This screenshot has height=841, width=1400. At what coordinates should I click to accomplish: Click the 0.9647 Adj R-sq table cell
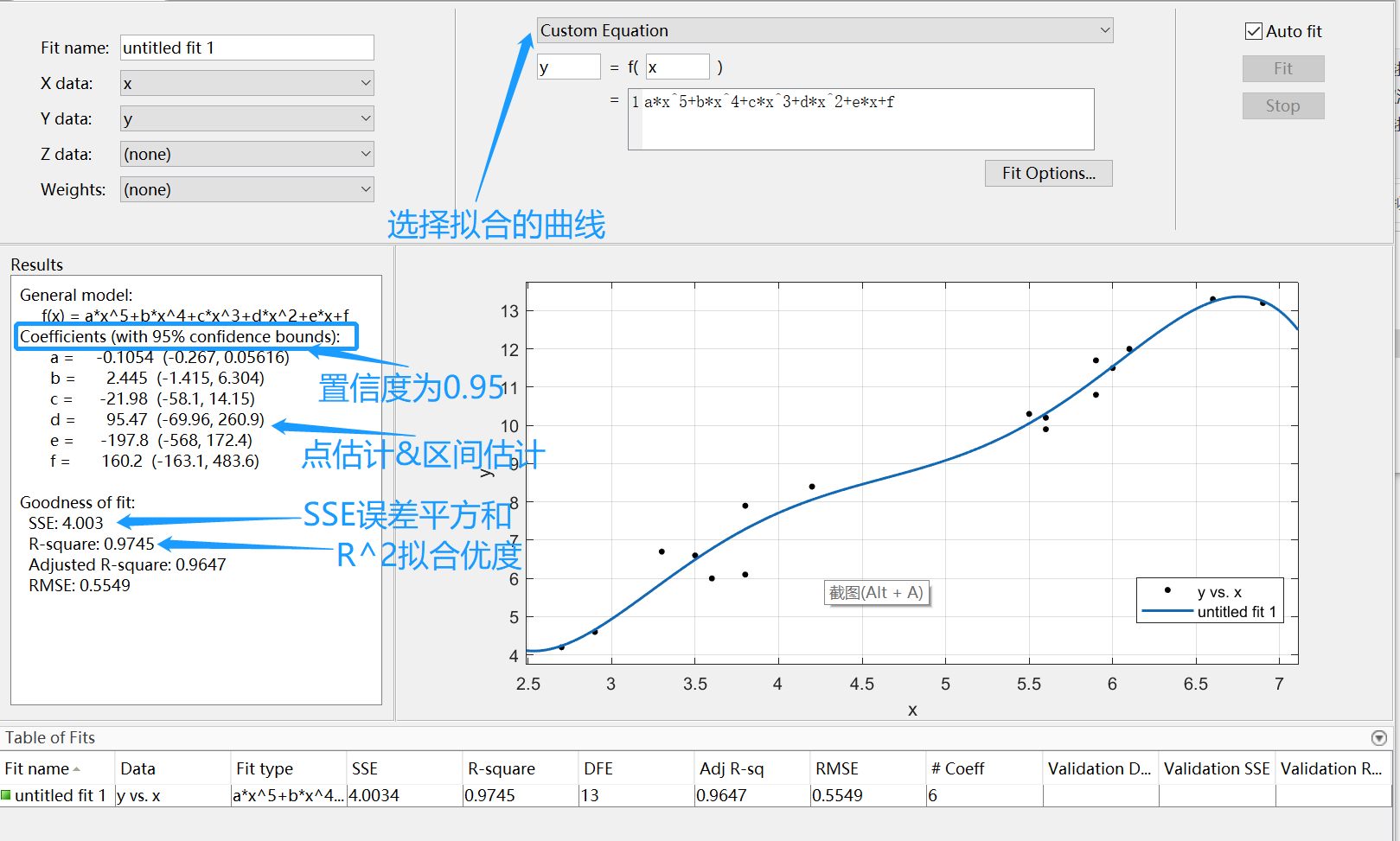point(752,795)
